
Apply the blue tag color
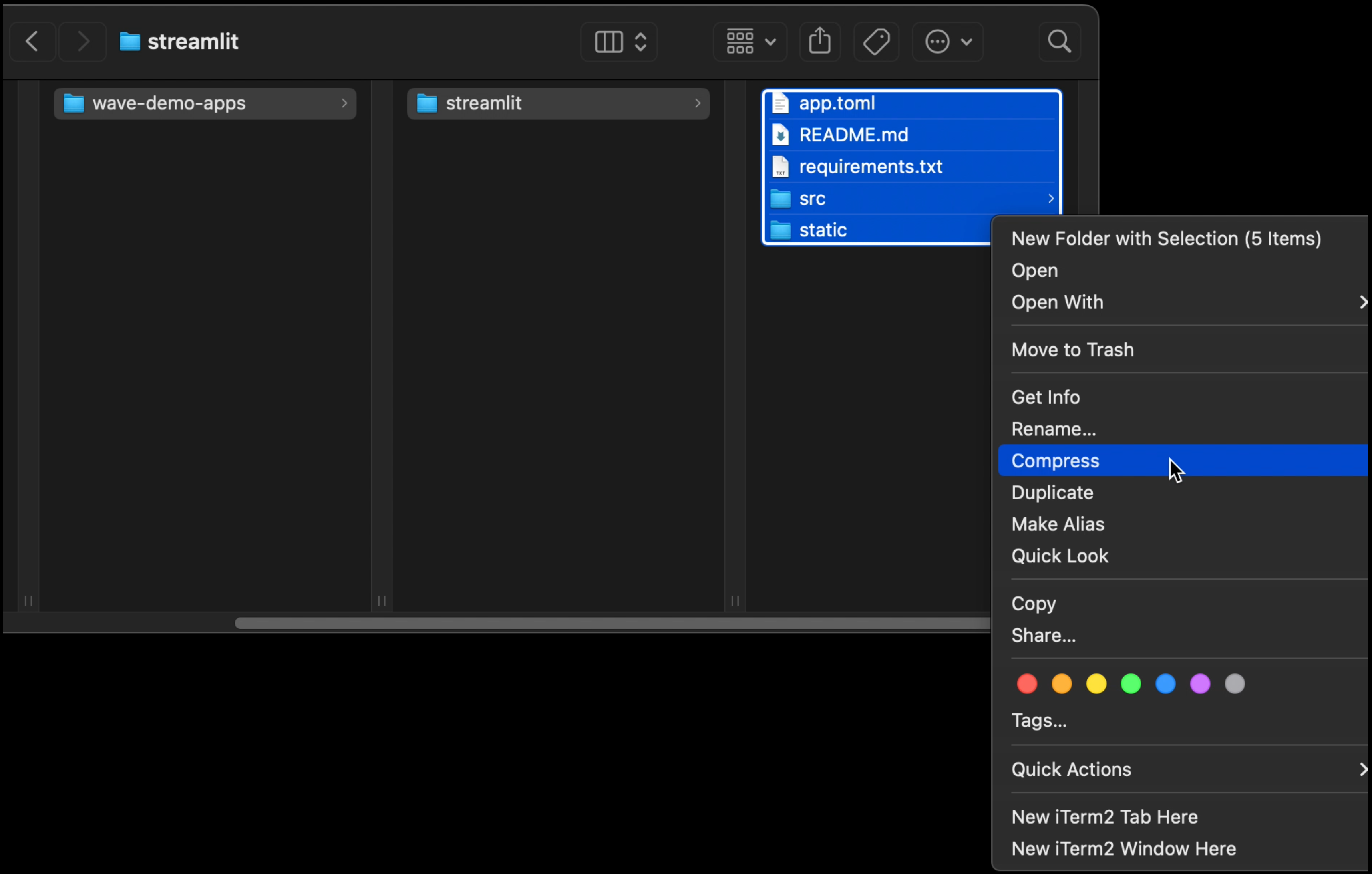1166,684
